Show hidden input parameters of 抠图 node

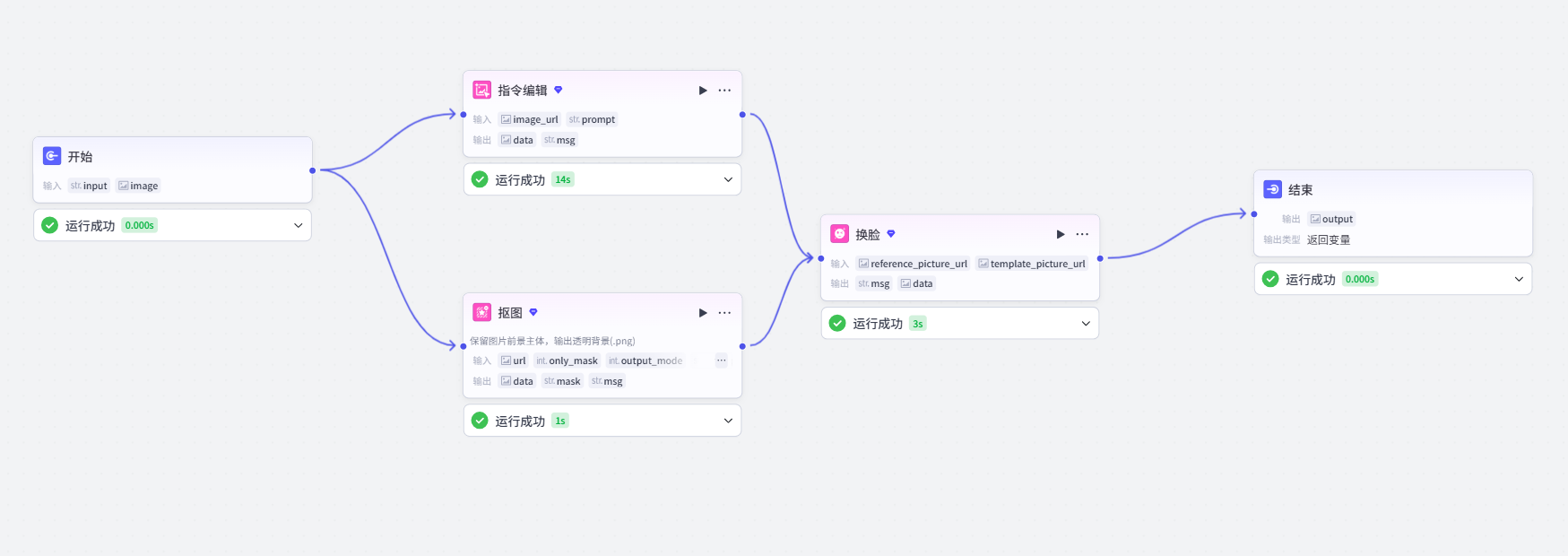click(721, 361)
